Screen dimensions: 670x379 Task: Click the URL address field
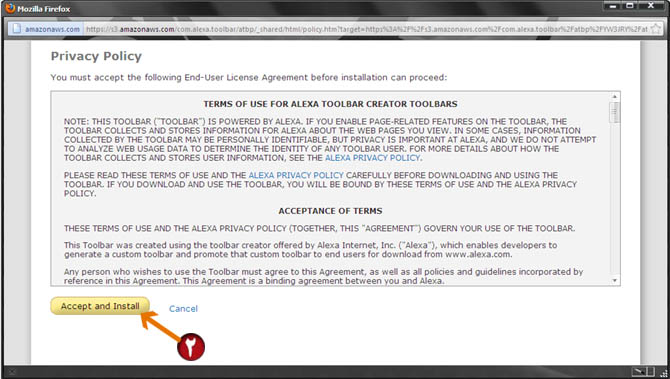(x=367, y=29)
